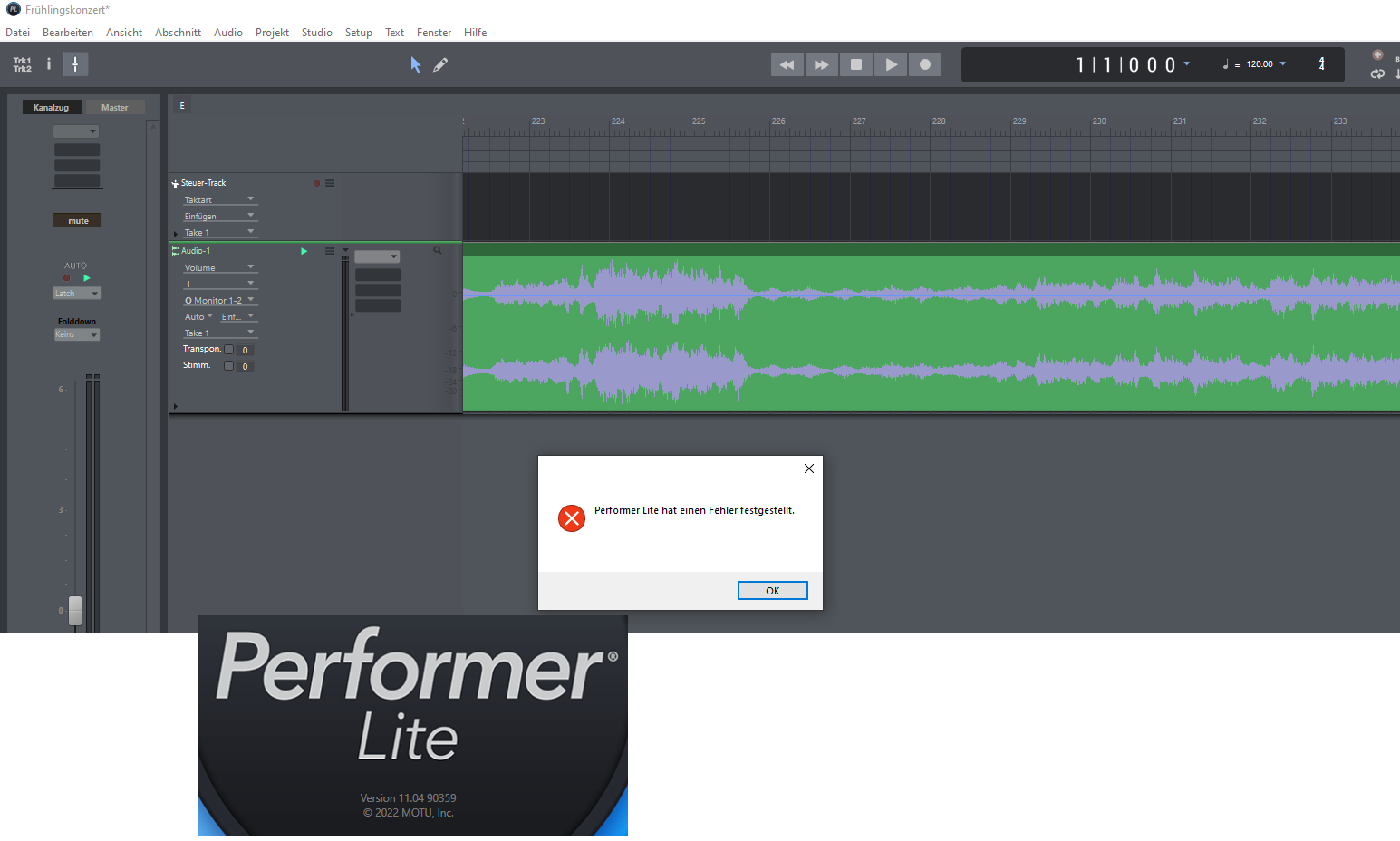Viewport: 1400px width, 841px height.
Task: Toggle channel strip automation play (green triangle)
Action: tap(87, 278)
